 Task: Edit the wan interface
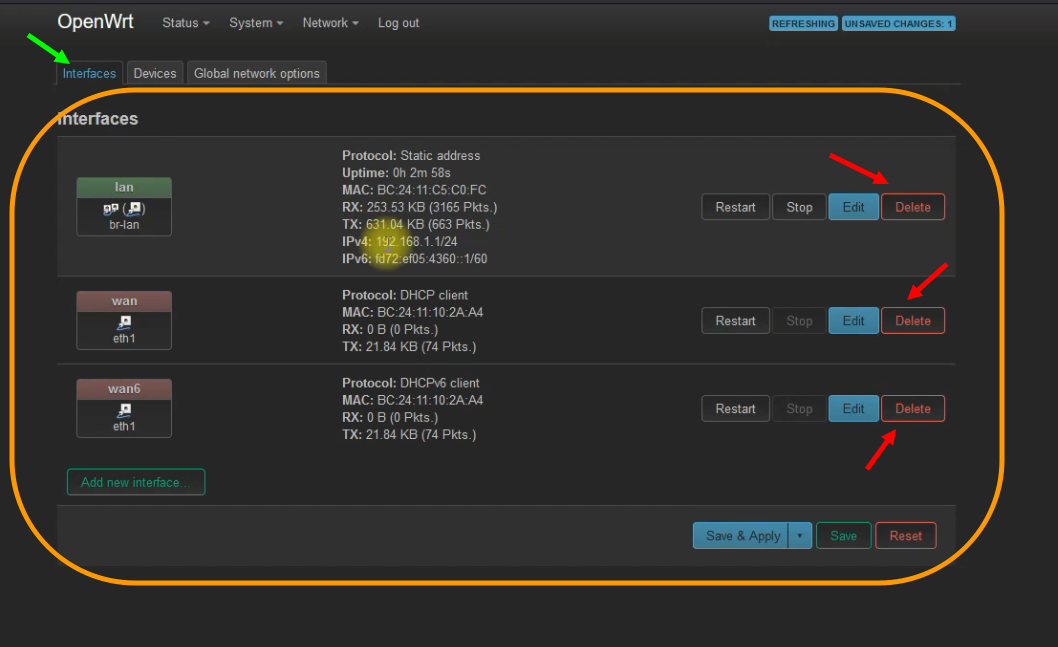pyautogui.click(x=853, y=321)
